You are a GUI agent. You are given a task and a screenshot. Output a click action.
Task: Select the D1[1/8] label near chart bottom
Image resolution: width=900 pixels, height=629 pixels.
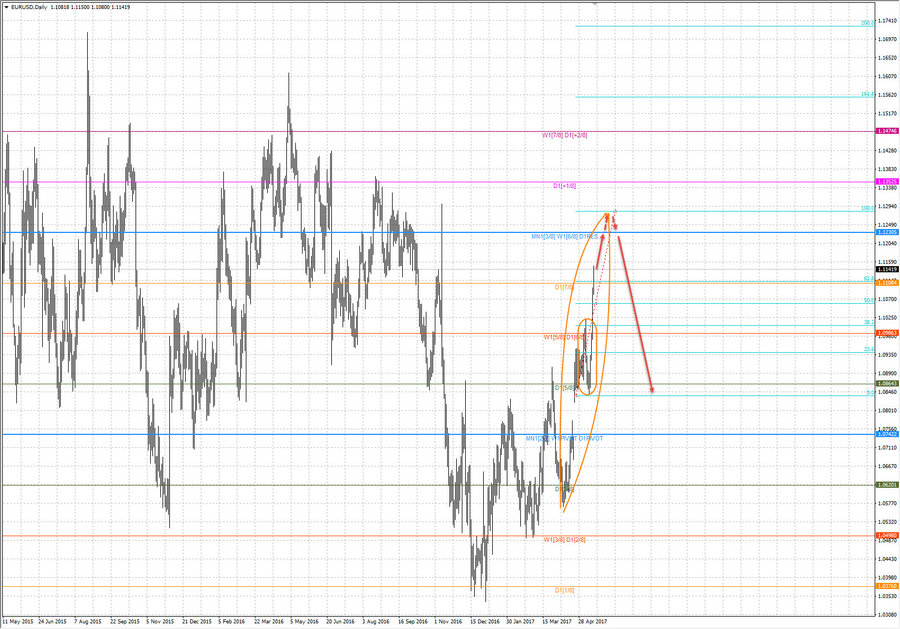pos(565,590)
